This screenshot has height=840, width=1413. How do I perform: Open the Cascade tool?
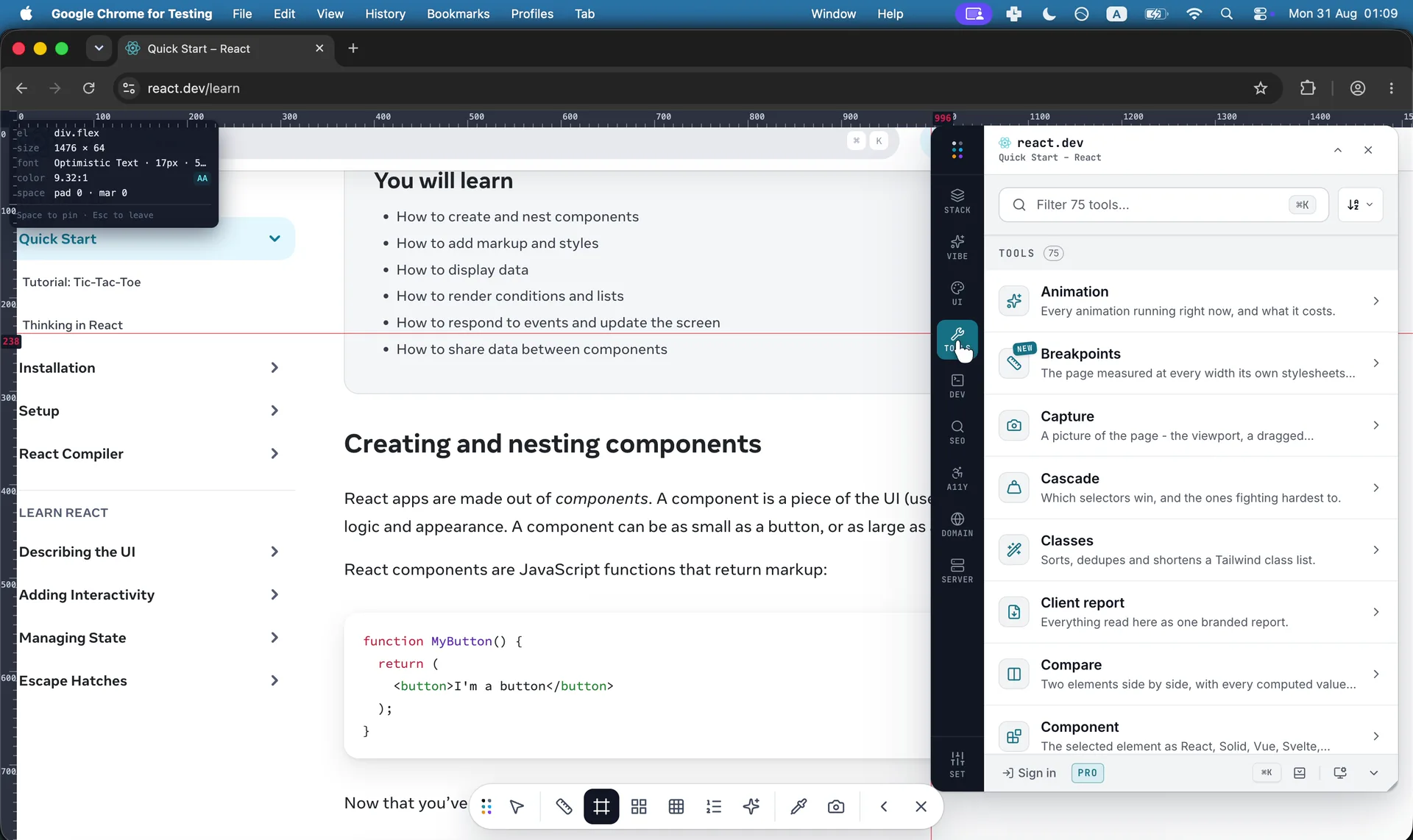(1190, 488)
